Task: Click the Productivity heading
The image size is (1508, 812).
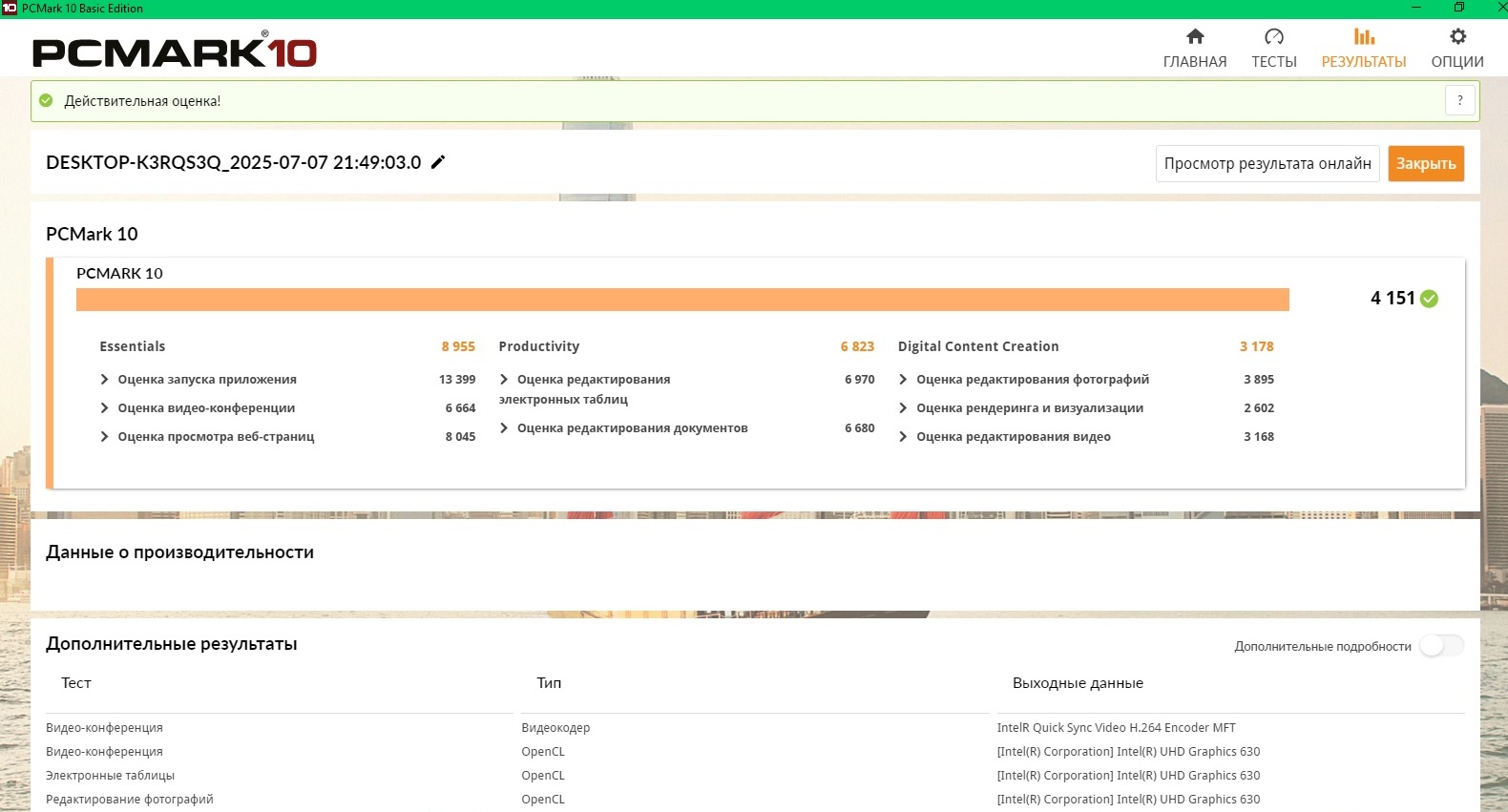Action: (x=539, y=346)
